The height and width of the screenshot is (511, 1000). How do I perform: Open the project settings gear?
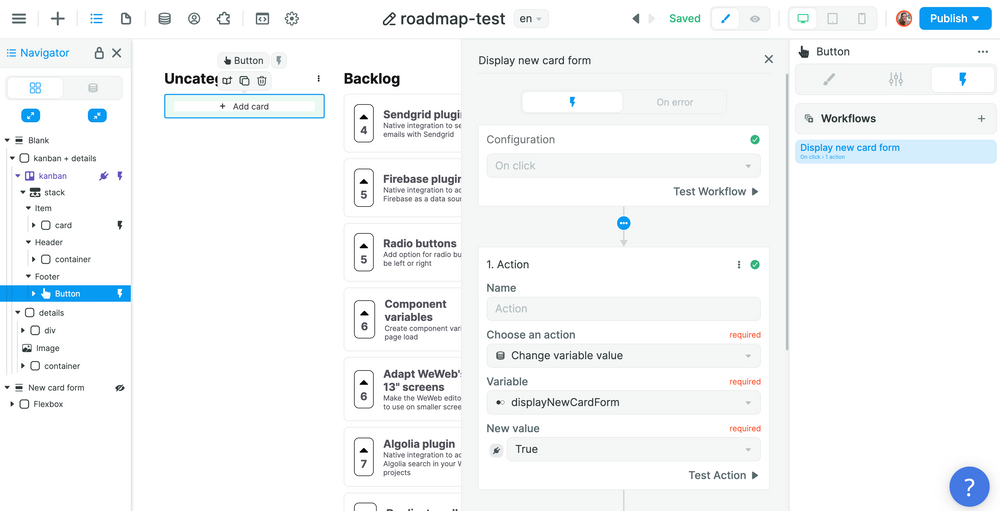click(x=292, y=19)
